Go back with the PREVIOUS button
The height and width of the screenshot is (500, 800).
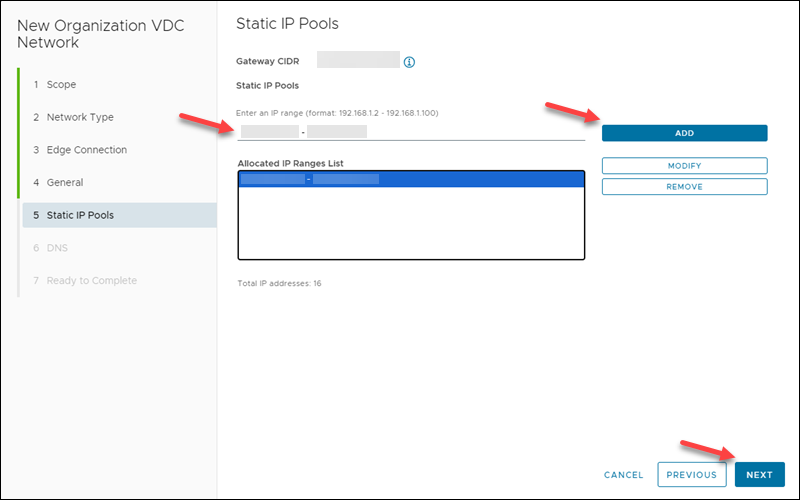click(x=691, y=474)
